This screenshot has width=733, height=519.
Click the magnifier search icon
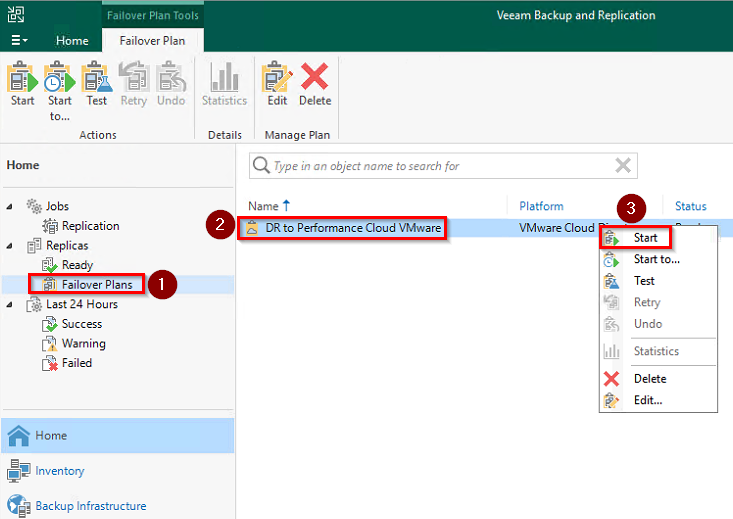point(261,166)
